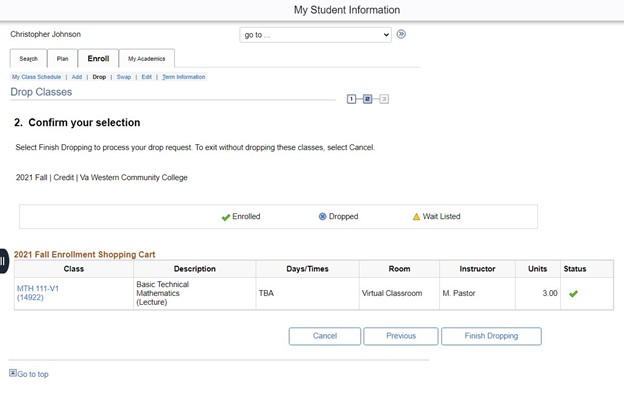Click the student name Christopher Johnson

click(45, 34)
